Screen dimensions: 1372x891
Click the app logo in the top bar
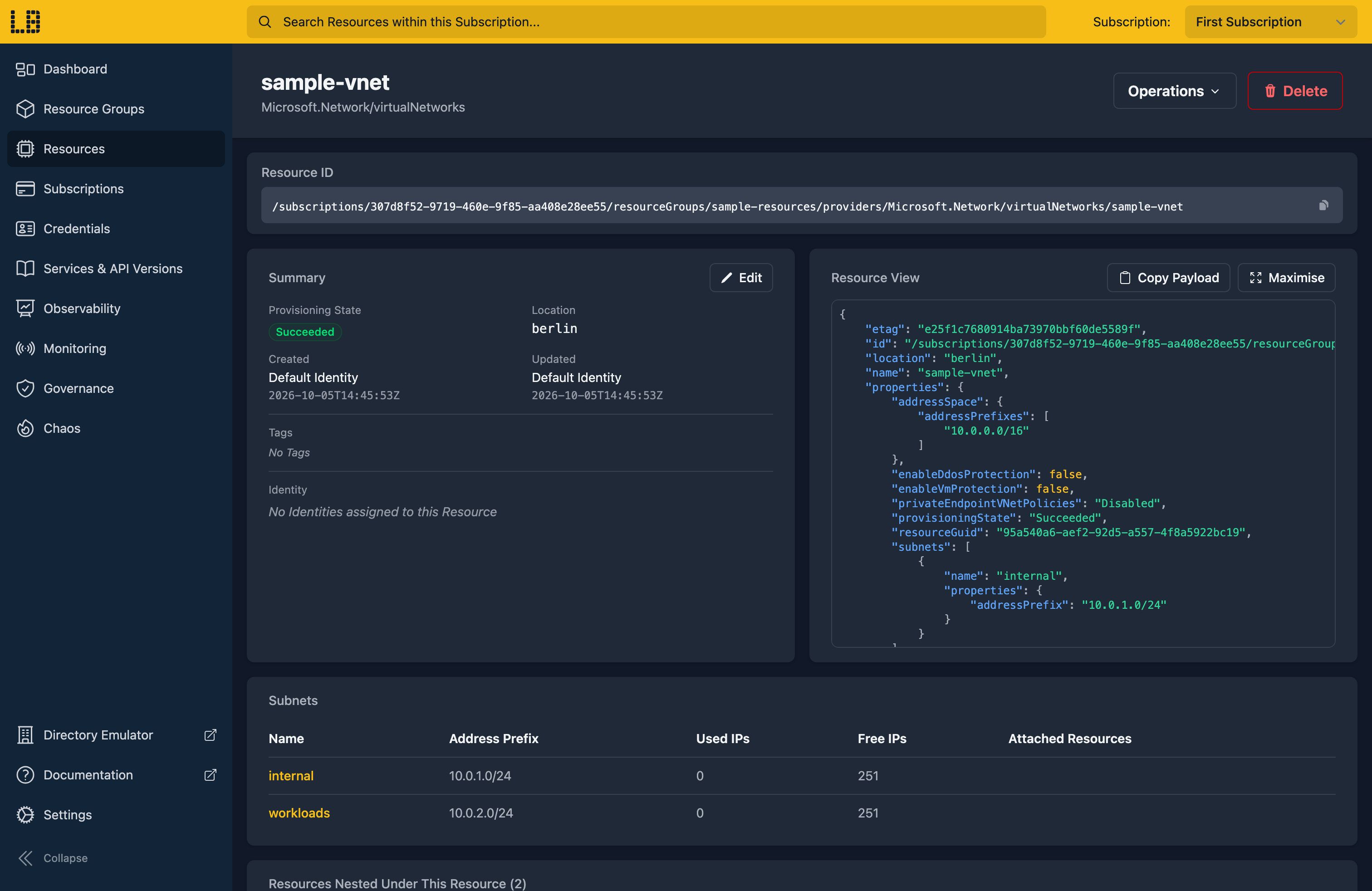[25, 22]
